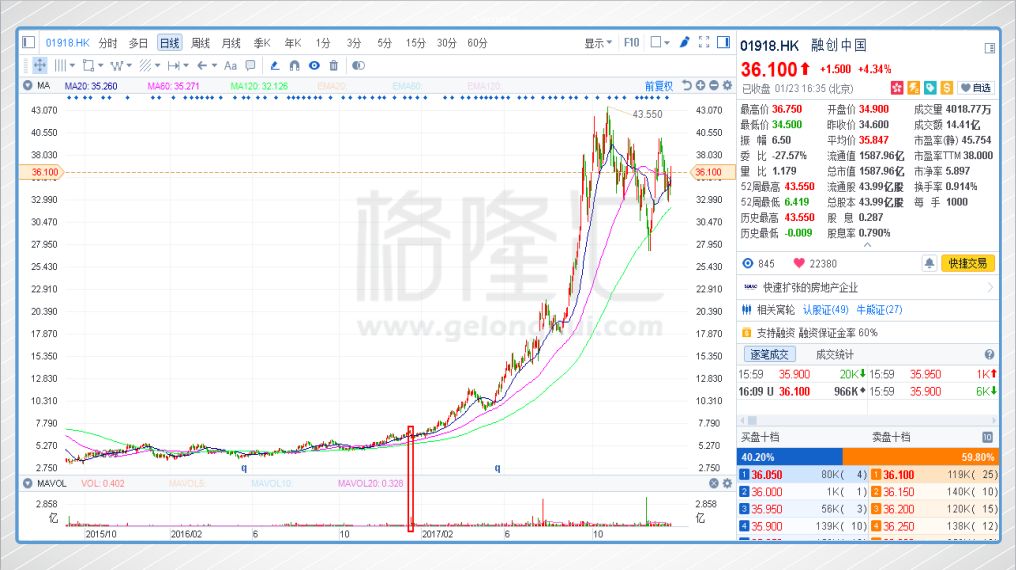
Task: Delete drawings with the trash icon
Action: [x=334, y=65]
